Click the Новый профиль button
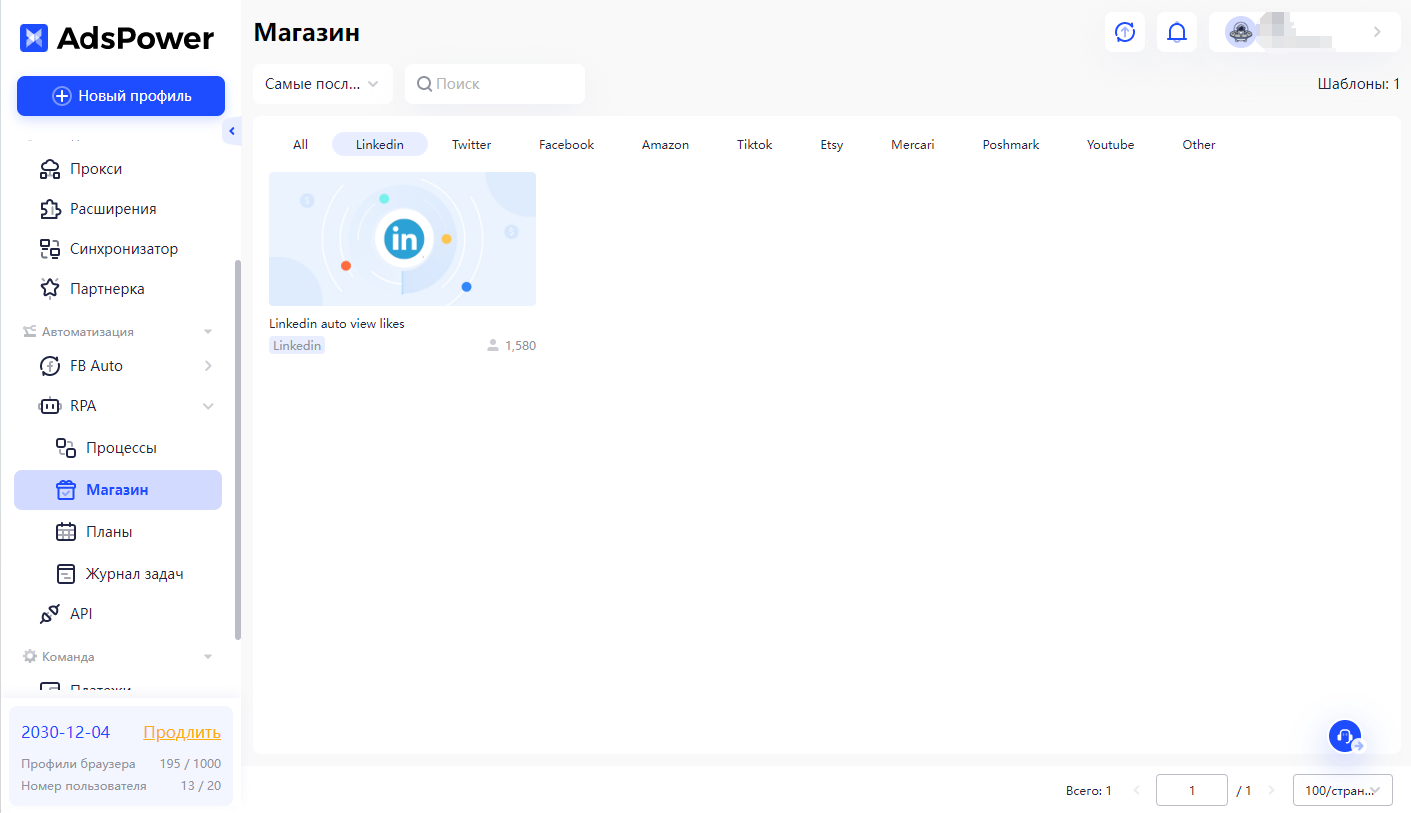This screenshot has height=813, width=1411. tap(121, 96)
